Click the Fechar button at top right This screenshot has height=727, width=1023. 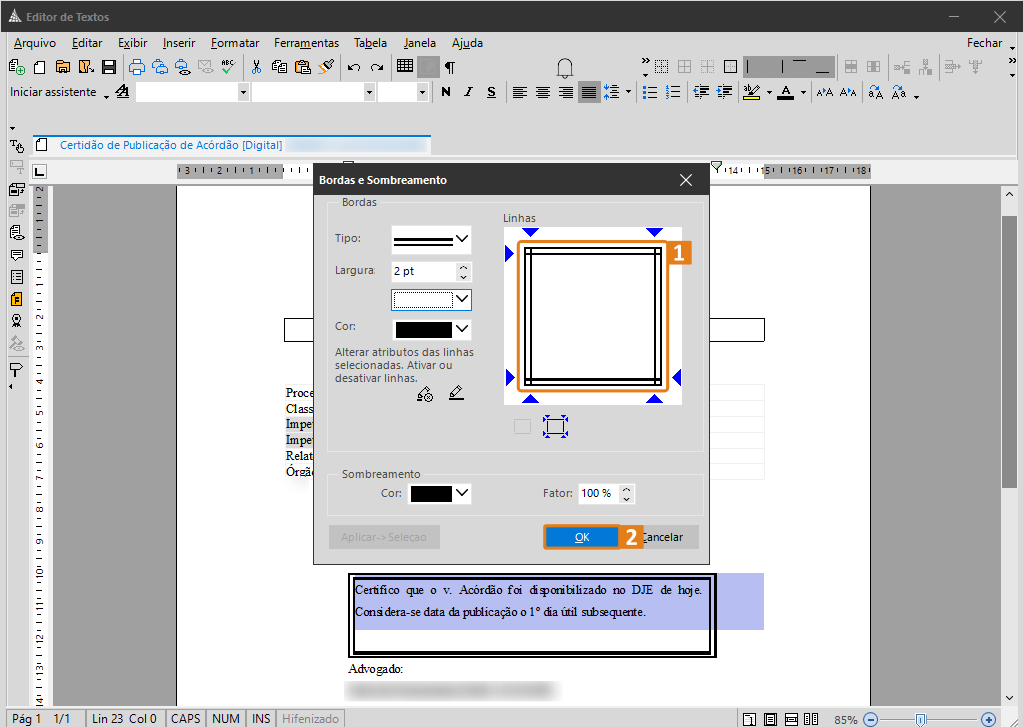click(984, 43)
